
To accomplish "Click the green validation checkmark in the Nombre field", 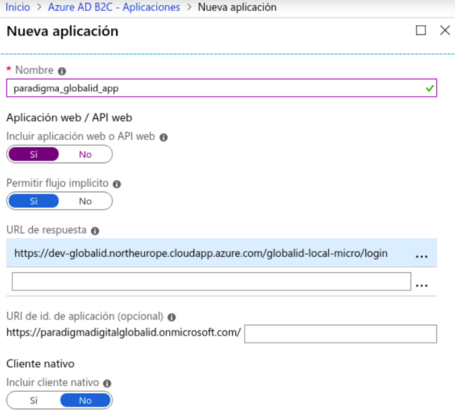I will point(430,88).
